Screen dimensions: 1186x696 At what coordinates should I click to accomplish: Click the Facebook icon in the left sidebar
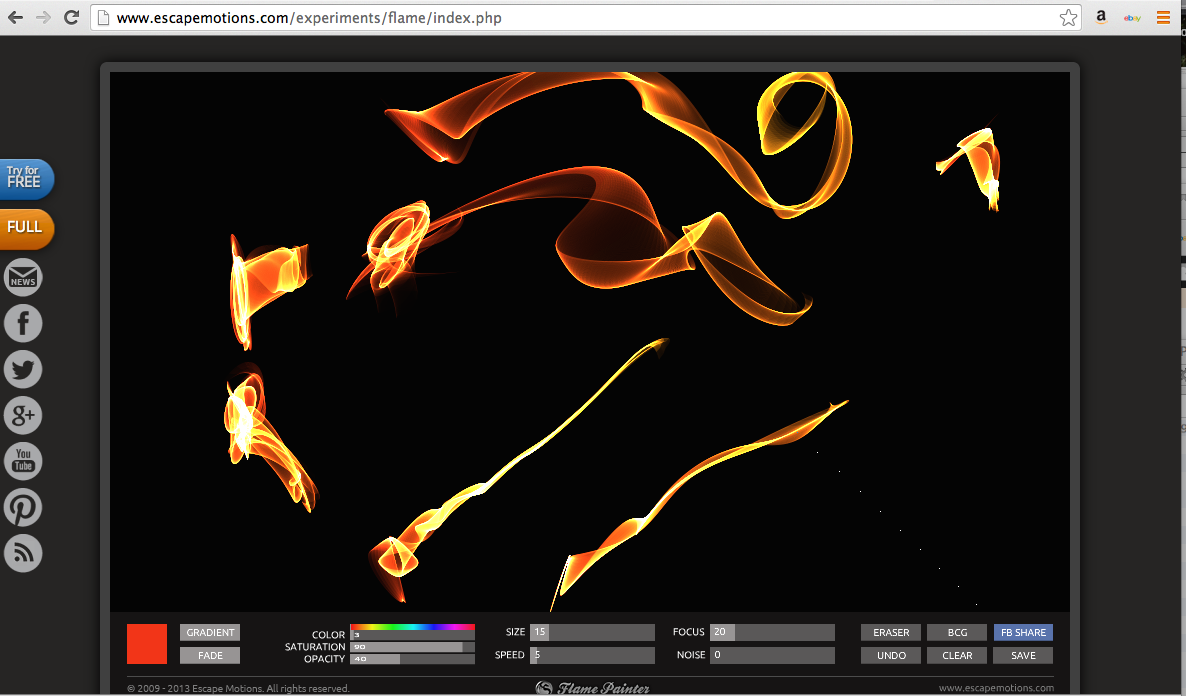point(23,323)
